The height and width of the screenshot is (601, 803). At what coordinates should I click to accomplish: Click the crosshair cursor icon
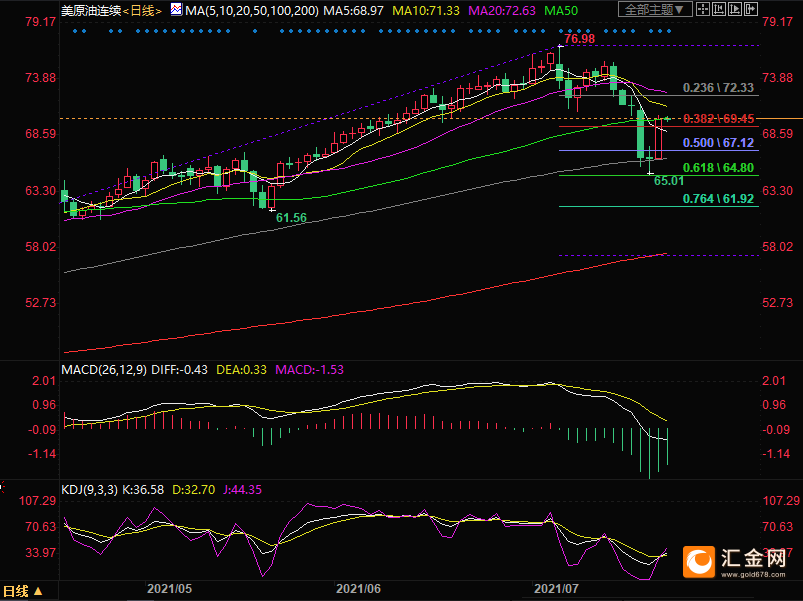pos(703,9)
